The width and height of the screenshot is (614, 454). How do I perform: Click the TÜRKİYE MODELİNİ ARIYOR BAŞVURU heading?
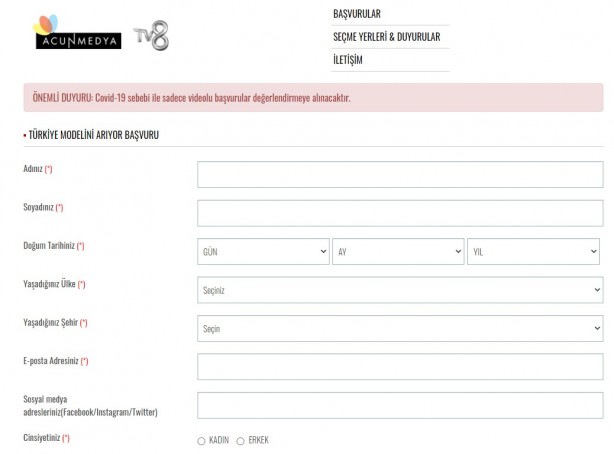click(x=94, y=135)
